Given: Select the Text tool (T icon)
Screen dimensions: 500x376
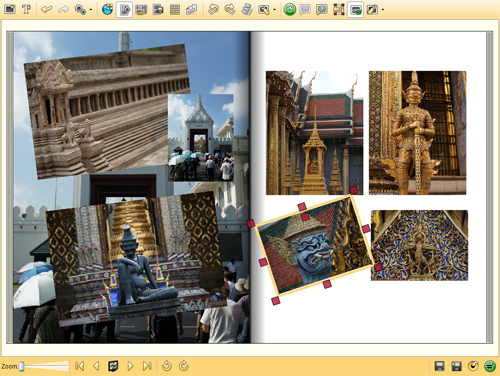Looking at the screenshot, I should click(26, 9).
